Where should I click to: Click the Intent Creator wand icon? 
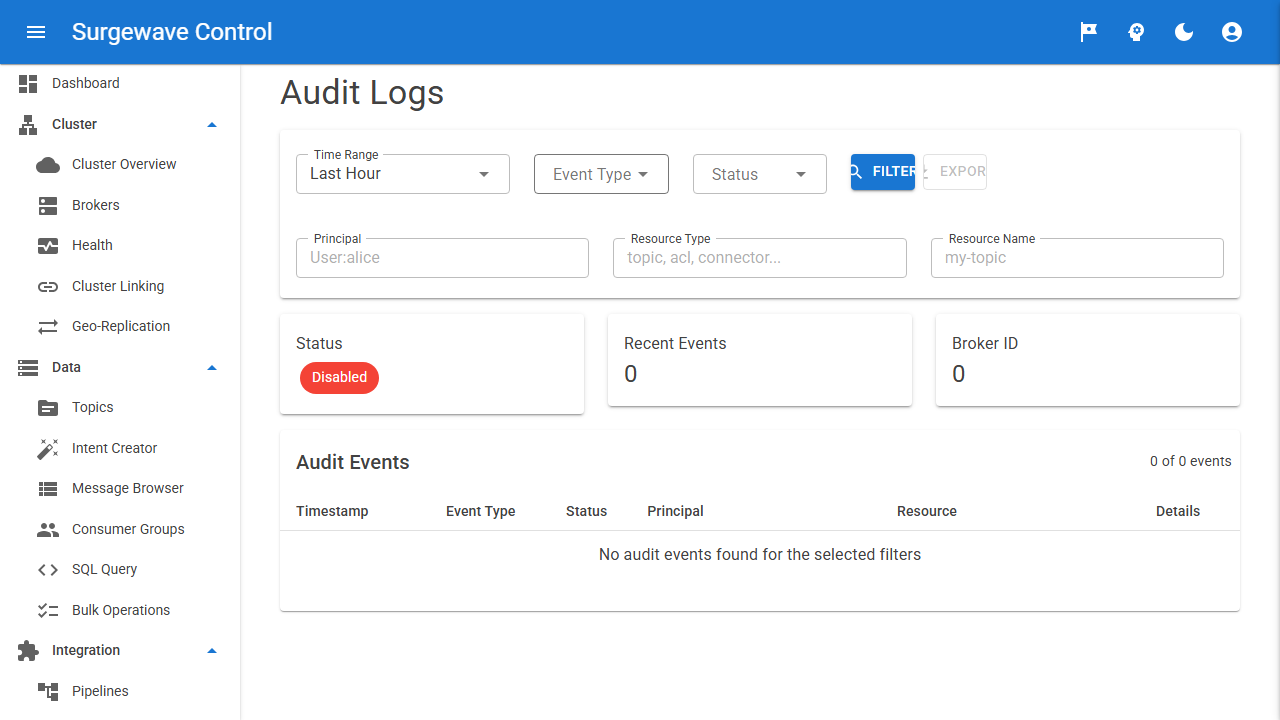[48, 449]
